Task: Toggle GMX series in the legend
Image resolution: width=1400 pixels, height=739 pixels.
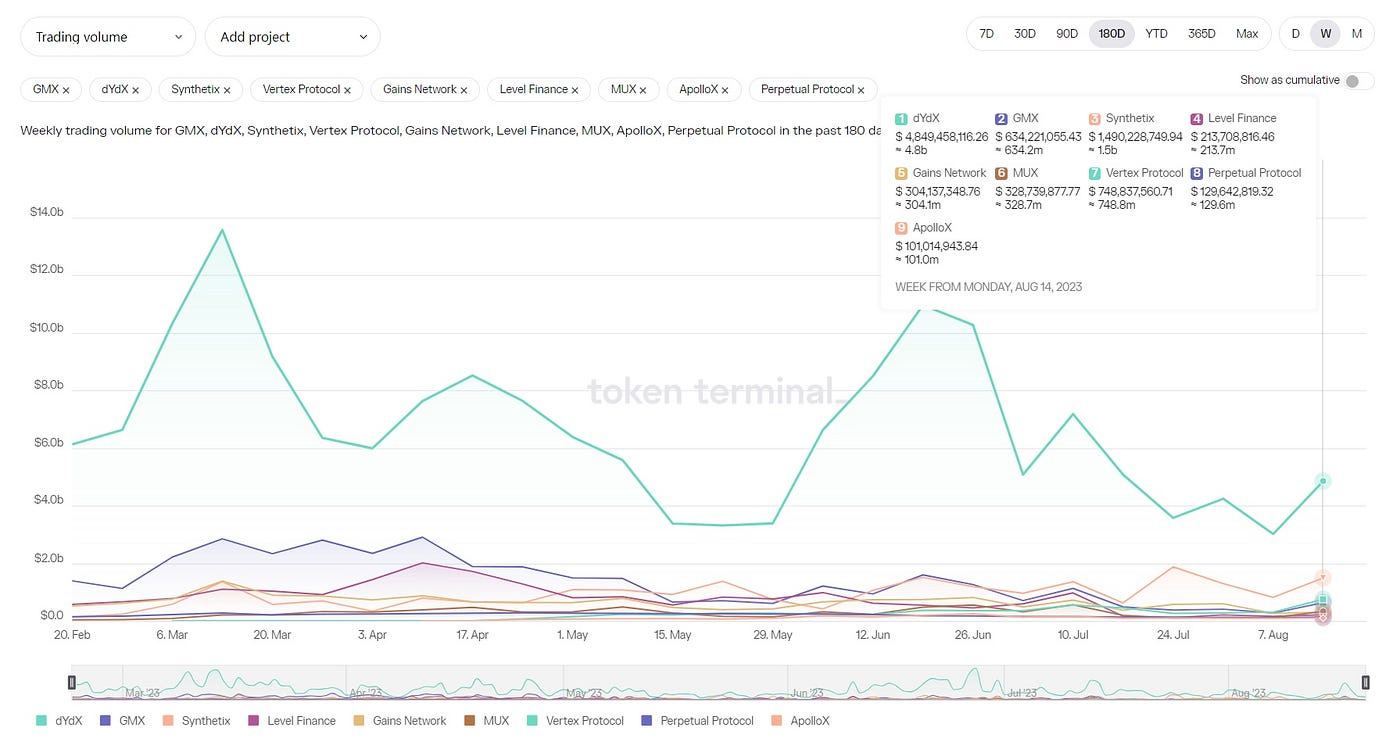Action: coord(122,721)
